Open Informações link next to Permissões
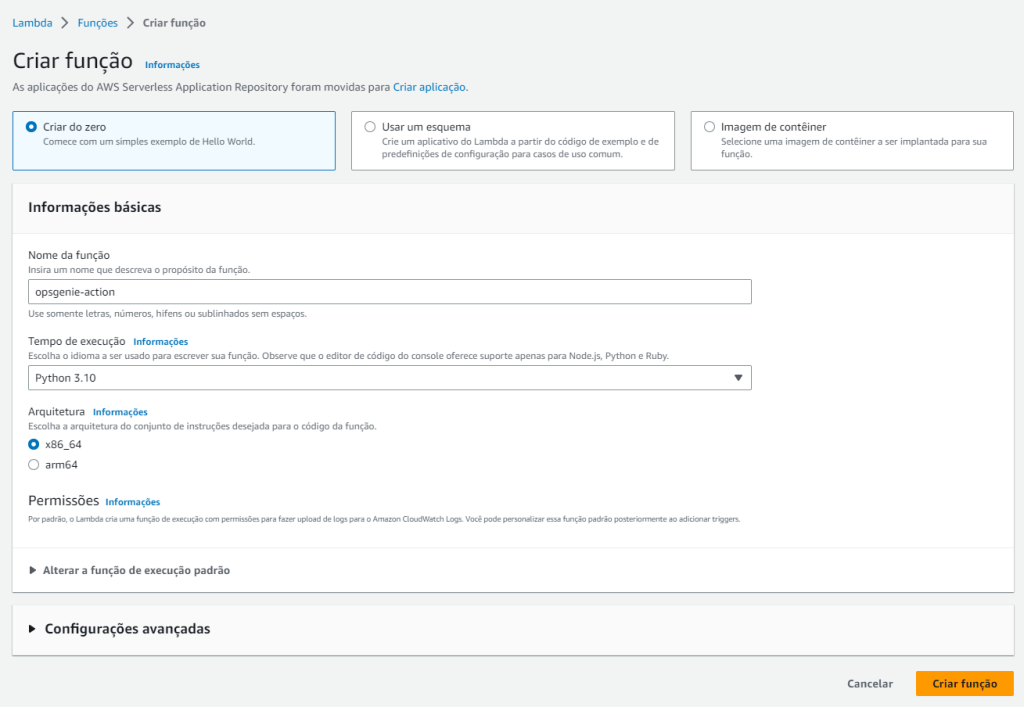The width and height of the screenshot is (1024, 707). coord(132,502)
